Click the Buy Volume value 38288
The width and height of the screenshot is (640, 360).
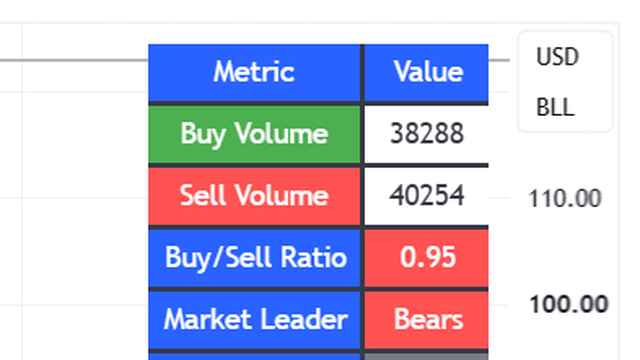[x=427, y=134]
